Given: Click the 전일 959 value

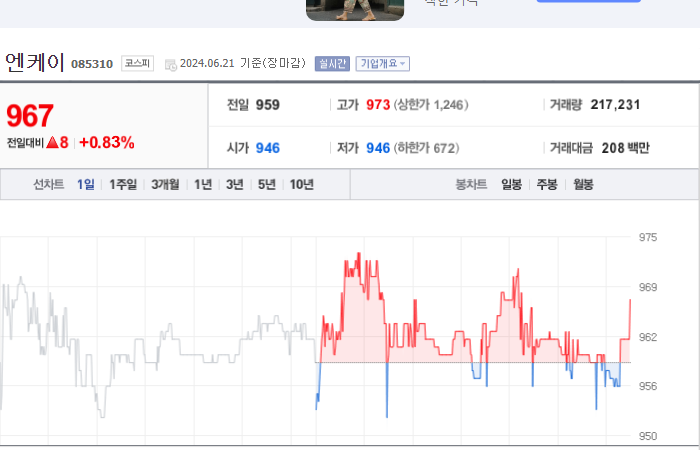Looking at the screenshot, I should [268, 105].
